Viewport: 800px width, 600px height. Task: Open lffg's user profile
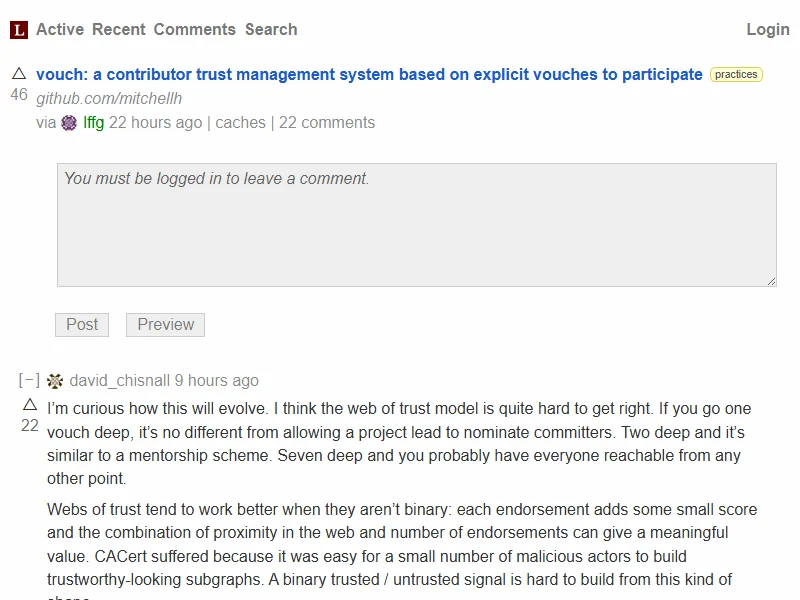pyautogui.click(x=93, y=123)
